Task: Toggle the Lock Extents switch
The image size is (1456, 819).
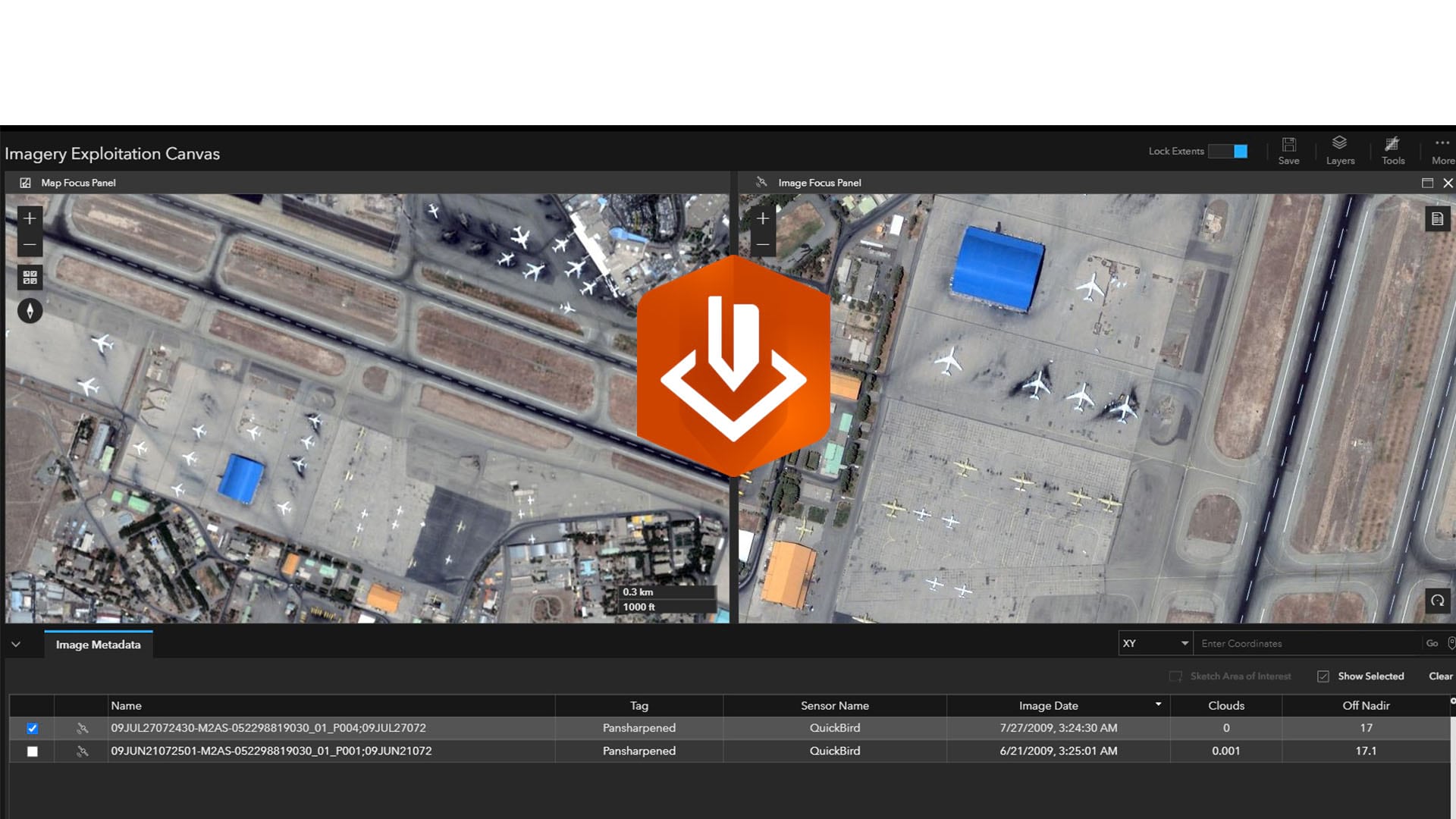Action: 1229,151
